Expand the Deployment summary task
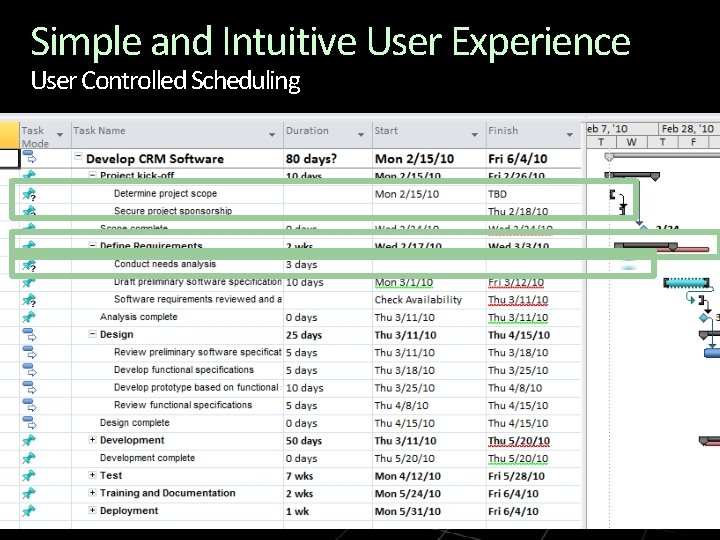Screen dimensions: 720x540 (x=92, y=510)
